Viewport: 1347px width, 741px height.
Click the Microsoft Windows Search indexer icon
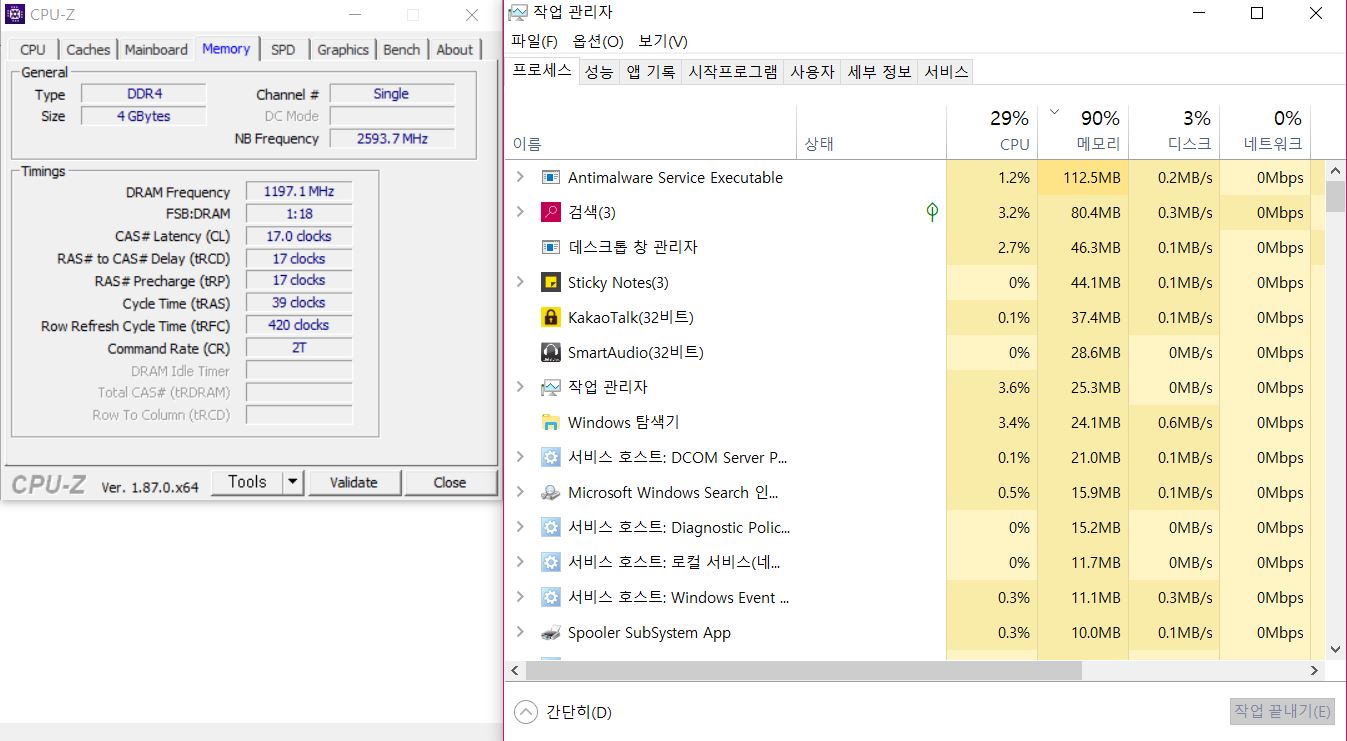550,493
